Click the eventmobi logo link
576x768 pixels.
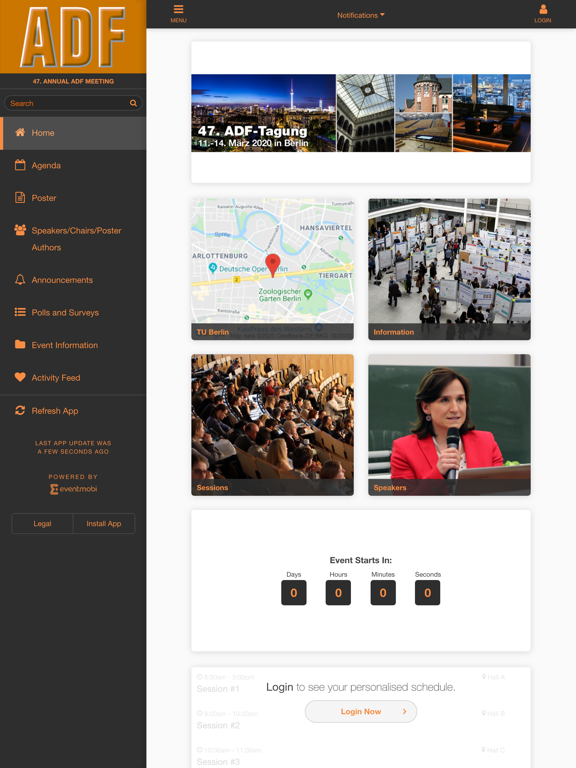[x=73, y=489]
